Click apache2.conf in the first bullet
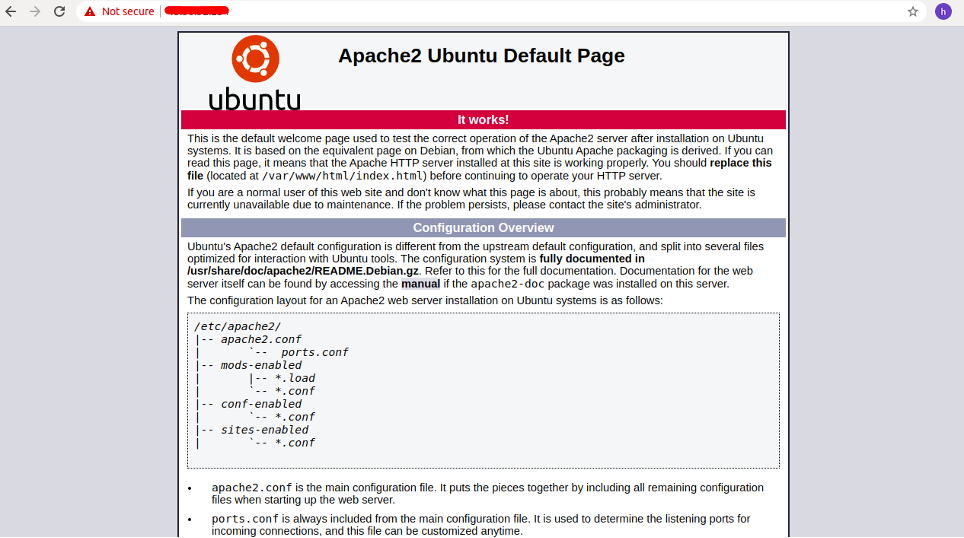The height and width of the screenshot is (538, 964). tap(252, 488)
